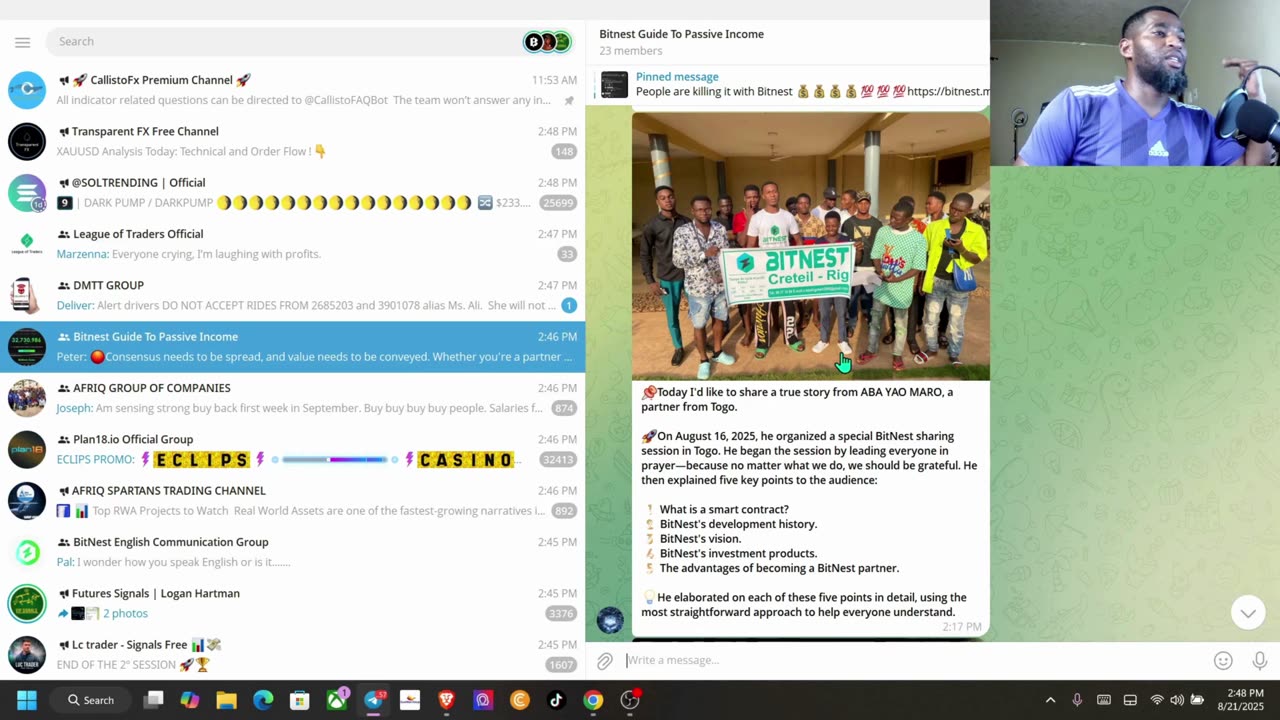Open AFRIQ SPARTANS TRADING CHANNEL
This screenshot has height=720, width=1280.
pyautogui.click(x=292, y=501)
